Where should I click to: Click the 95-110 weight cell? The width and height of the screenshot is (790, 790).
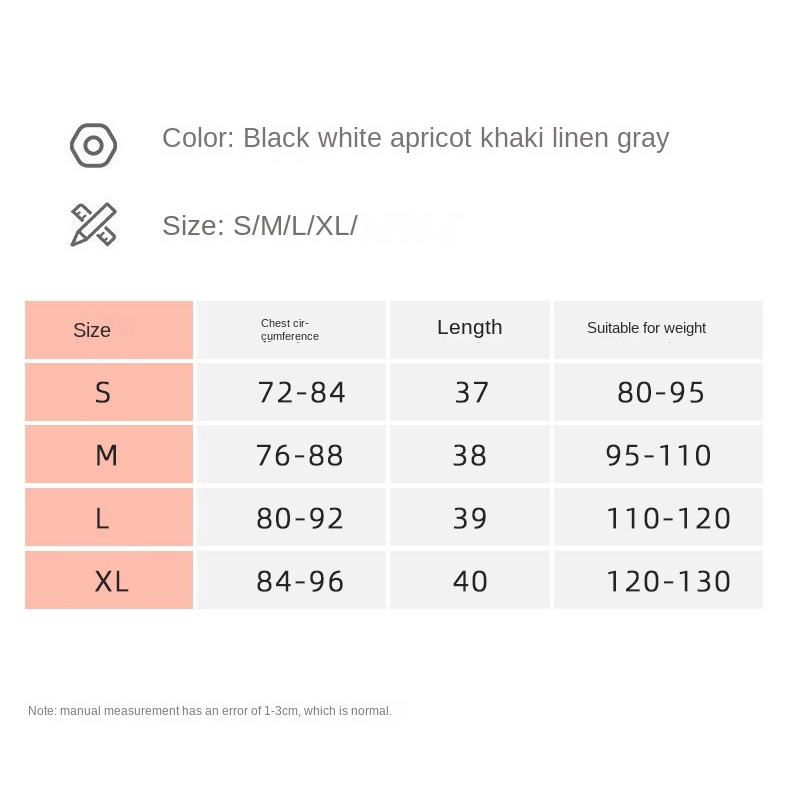point(659,456)
